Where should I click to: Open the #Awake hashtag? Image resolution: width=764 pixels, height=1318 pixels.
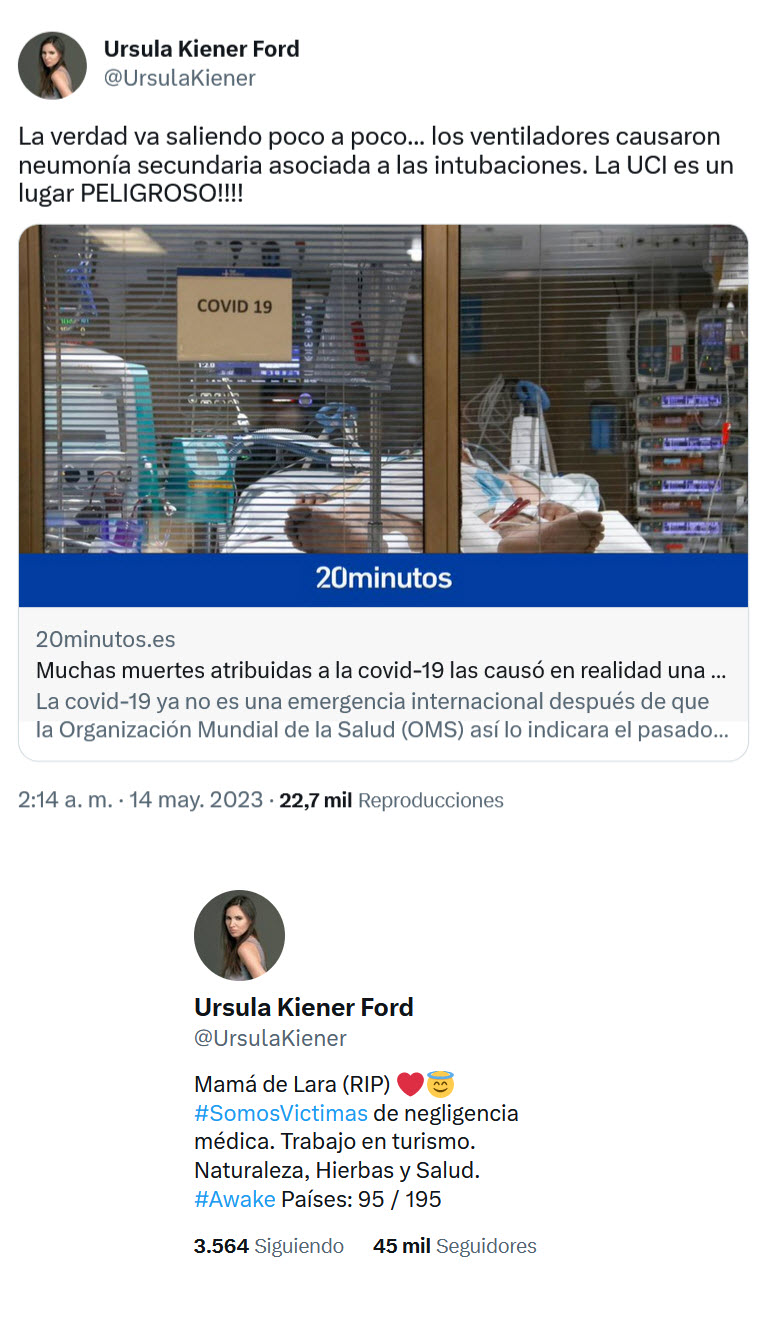pyautogui.click(x=235, y=1199)
